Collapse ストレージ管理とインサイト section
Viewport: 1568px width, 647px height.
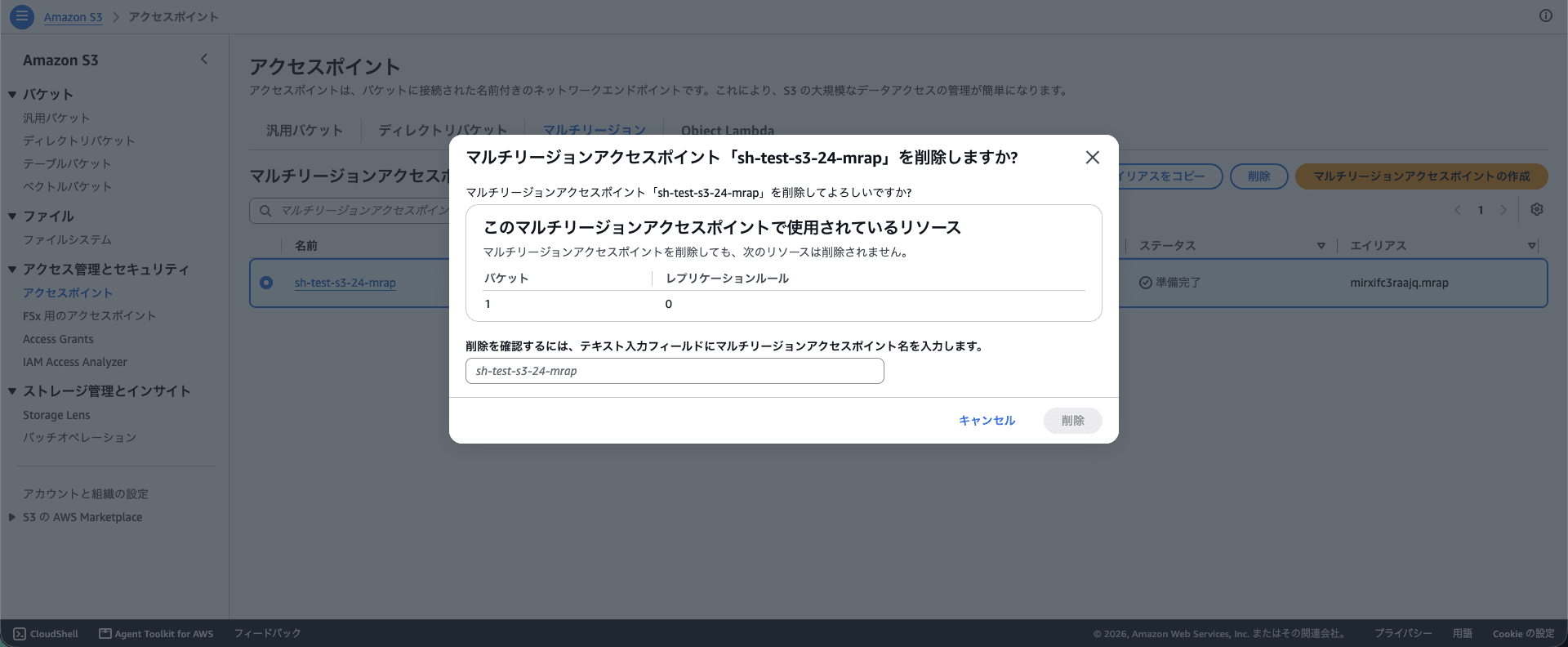click(12, 391)
